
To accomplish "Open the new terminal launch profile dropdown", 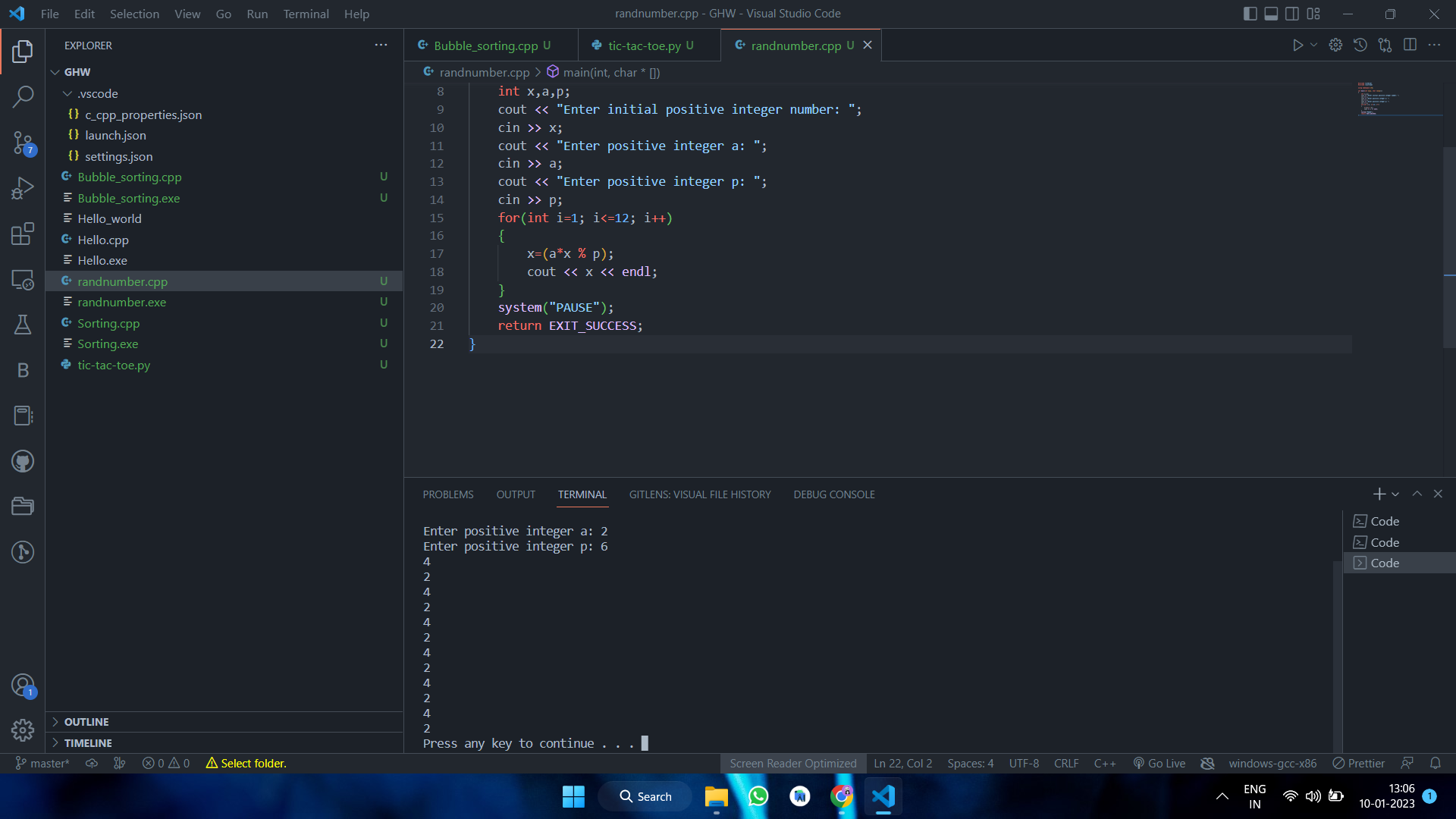I will (x=1395, y=494).
